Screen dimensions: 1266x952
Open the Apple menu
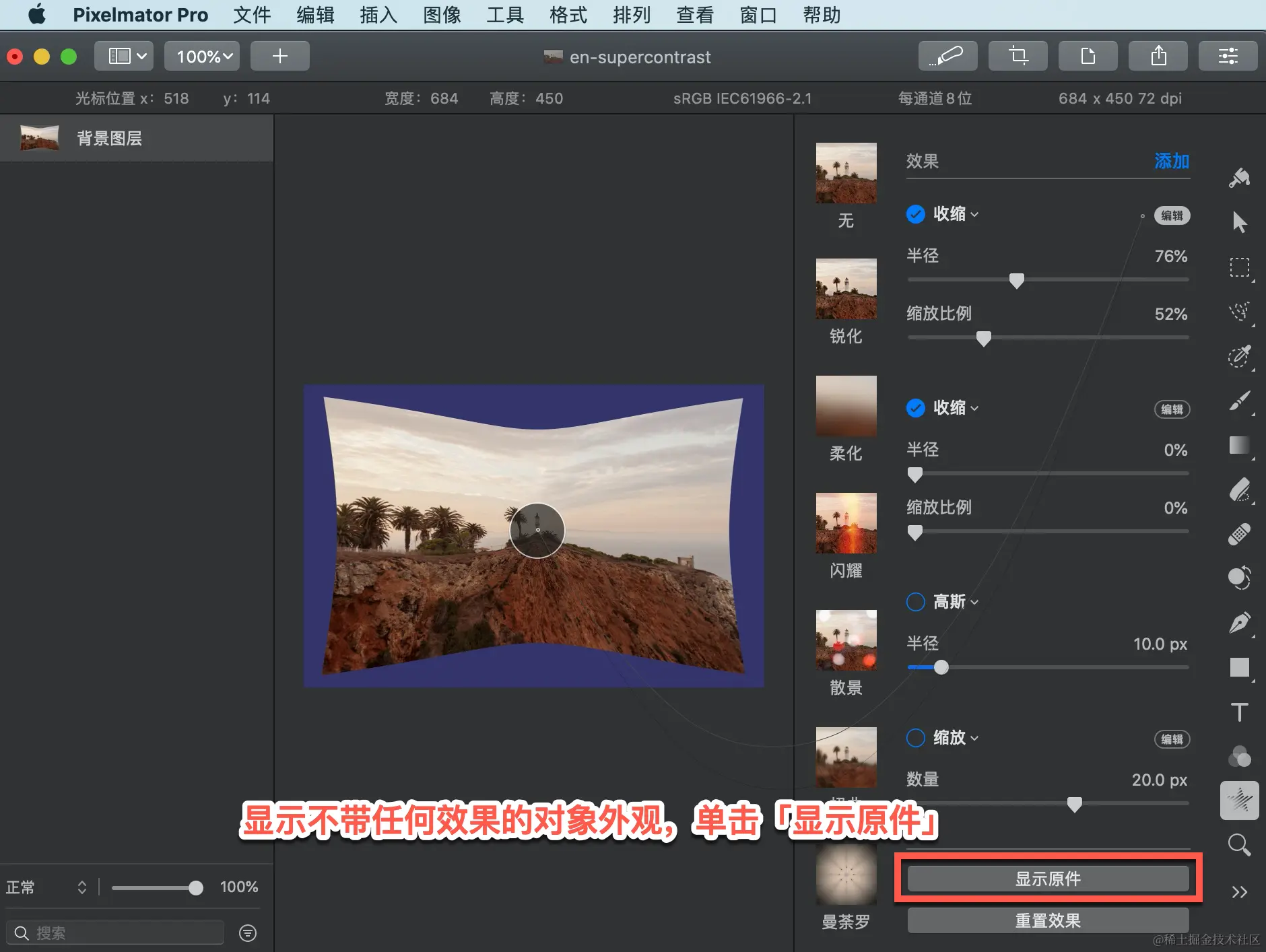(37, 15)
